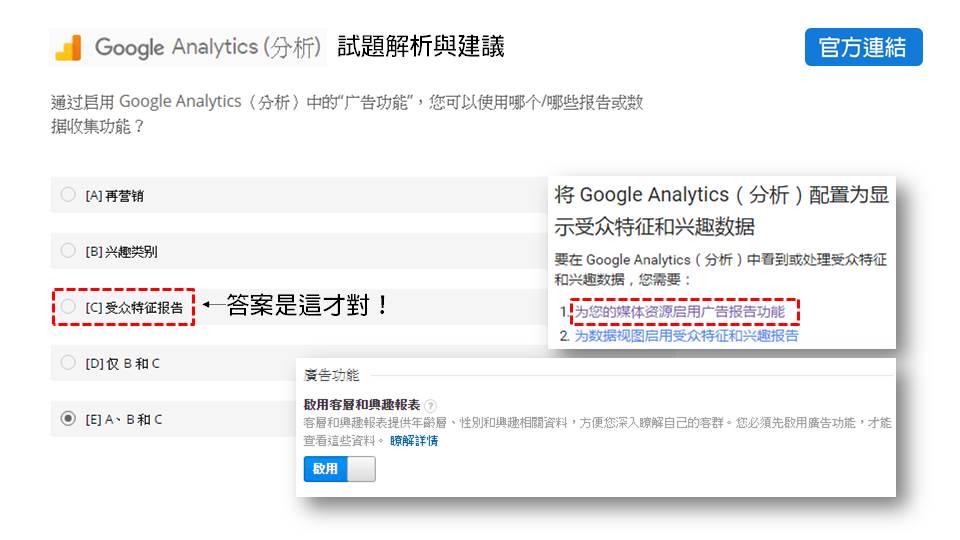Image resolution: width=960 pixels, height=540 pixels.
Task: Choose radio option [C] 受众特征报告
Action: click(x=68, y=307)
